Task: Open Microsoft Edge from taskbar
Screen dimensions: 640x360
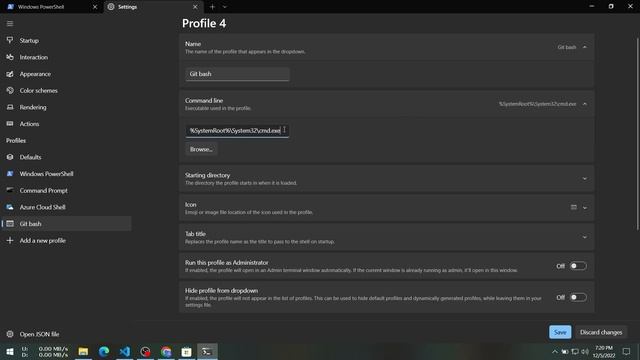Action: coord(104,351)
